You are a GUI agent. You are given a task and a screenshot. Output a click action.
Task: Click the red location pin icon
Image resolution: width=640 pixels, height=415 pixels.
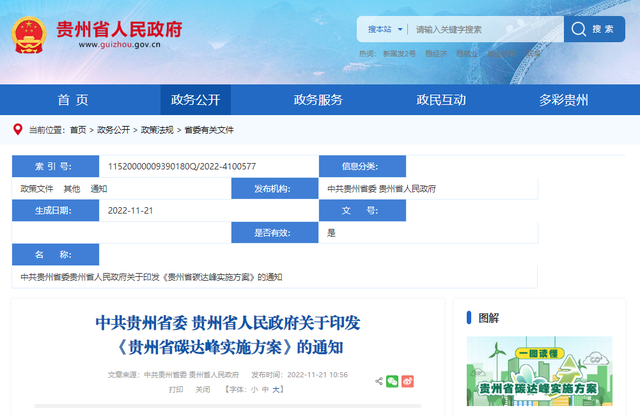point(17,129)
